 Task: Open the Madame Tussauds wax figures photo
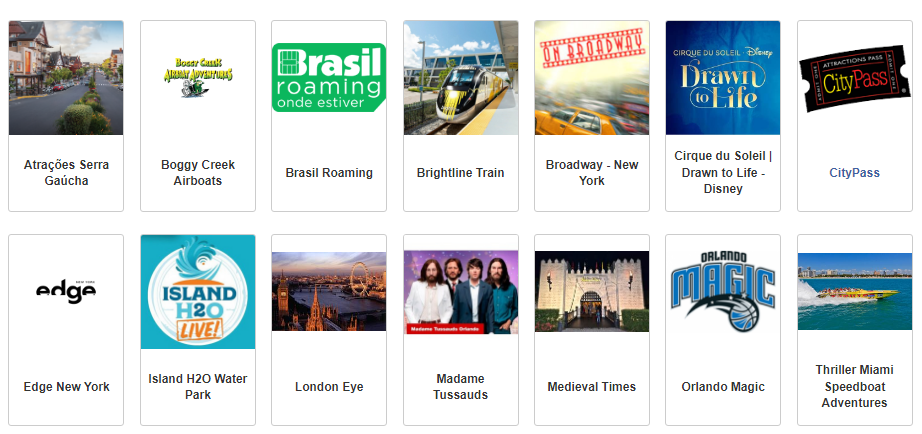(460, 292)
